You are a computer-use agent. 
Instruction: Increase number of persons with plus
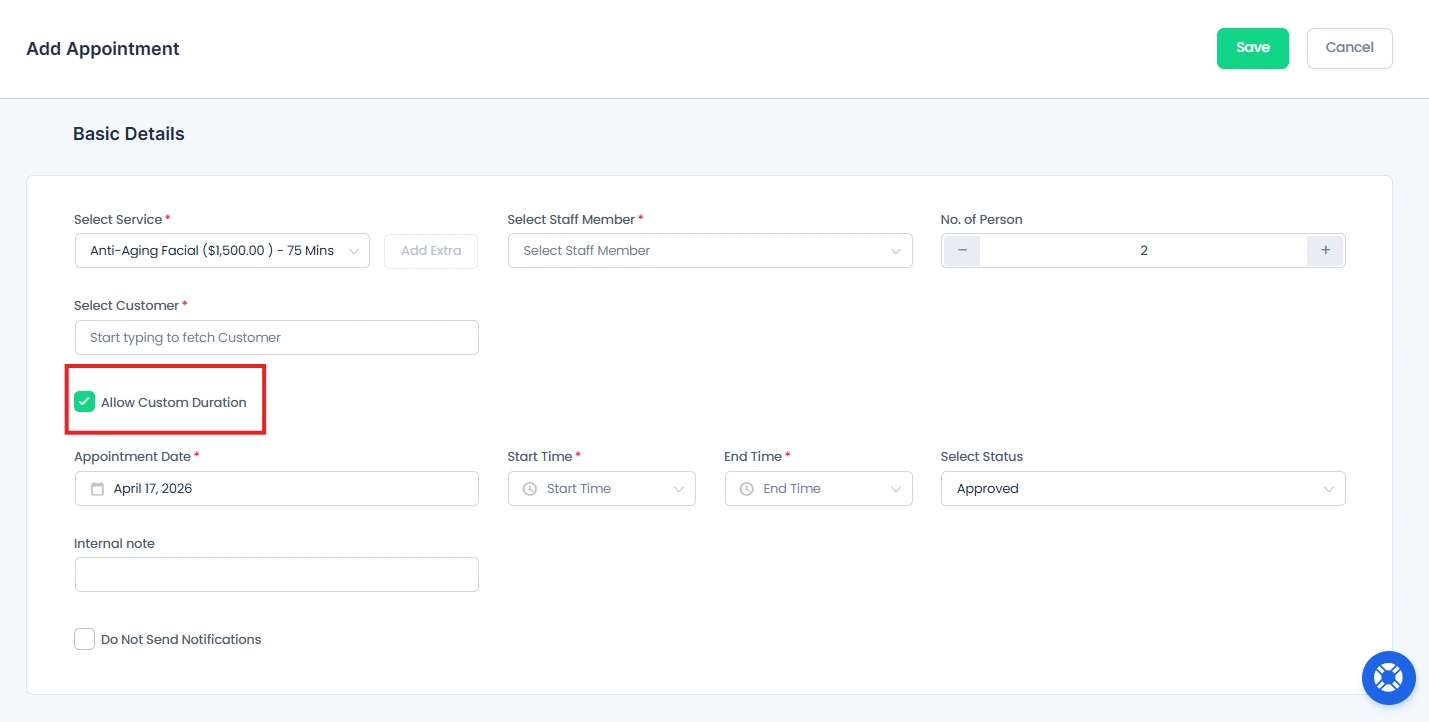point(1325,251)
